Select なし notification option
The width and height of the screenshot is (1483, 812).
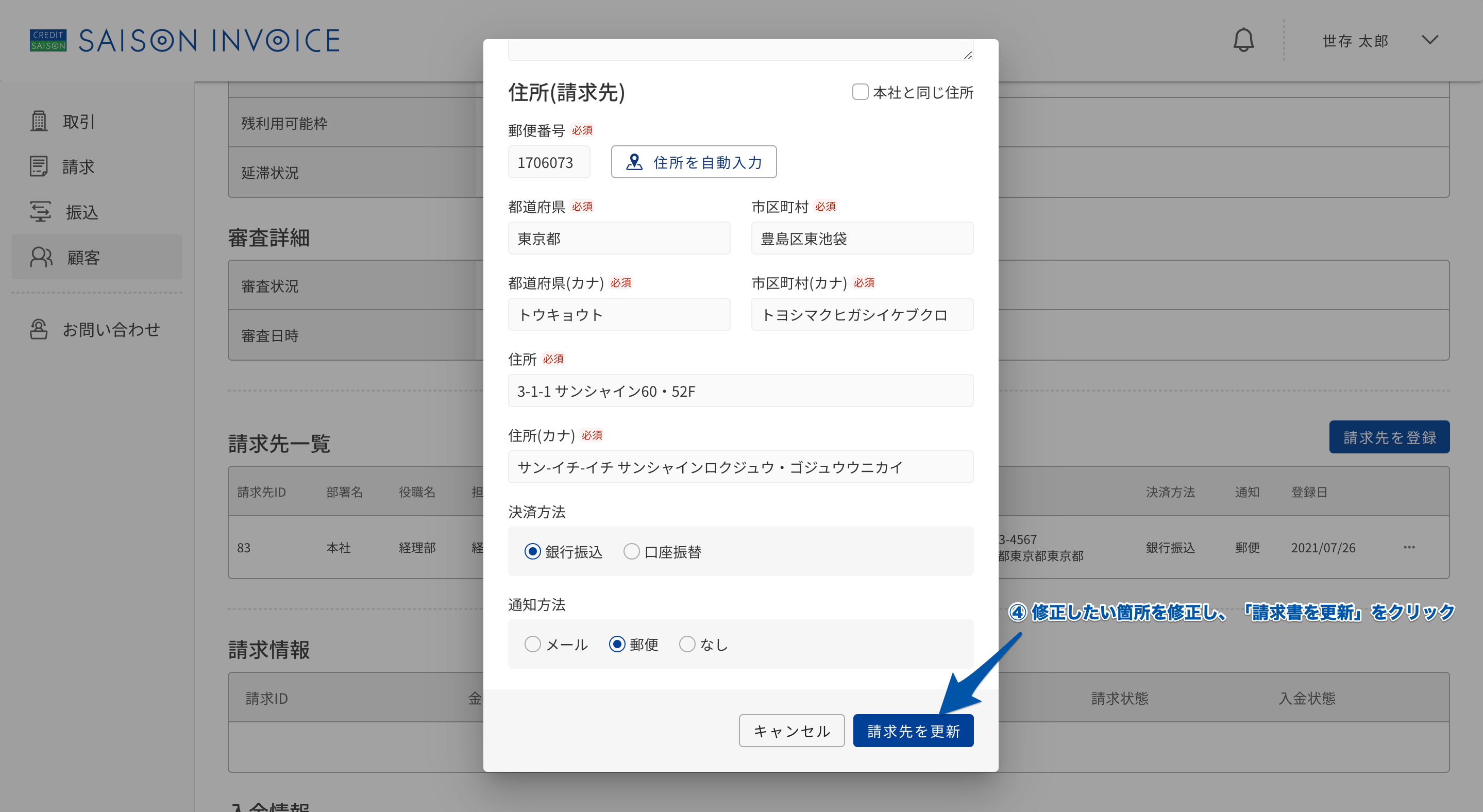[x=687, y=644]
